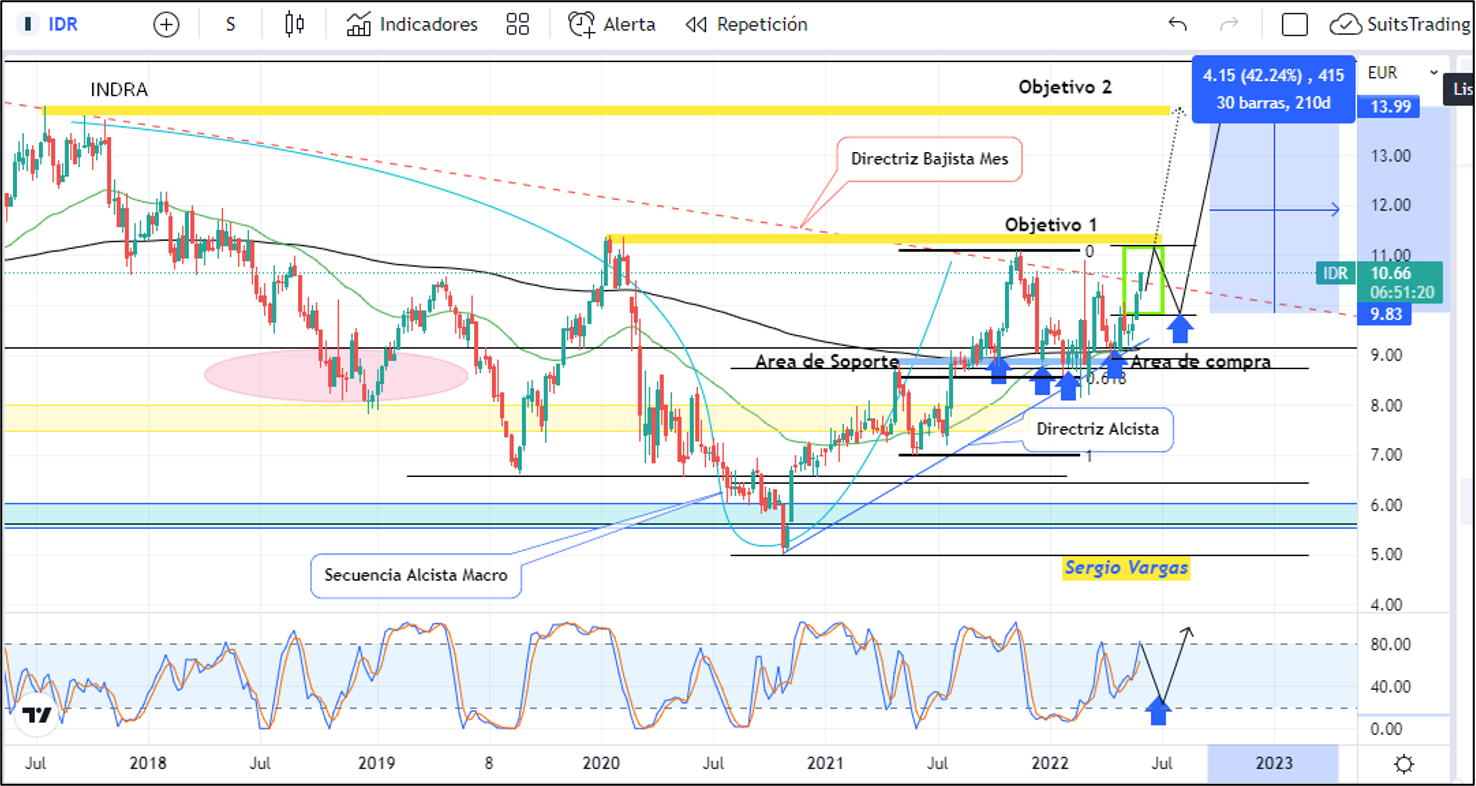Open the SuitsTrading saved layout menu
The width and height of the screenshot is (1476, 786).
pos(1399,25)
